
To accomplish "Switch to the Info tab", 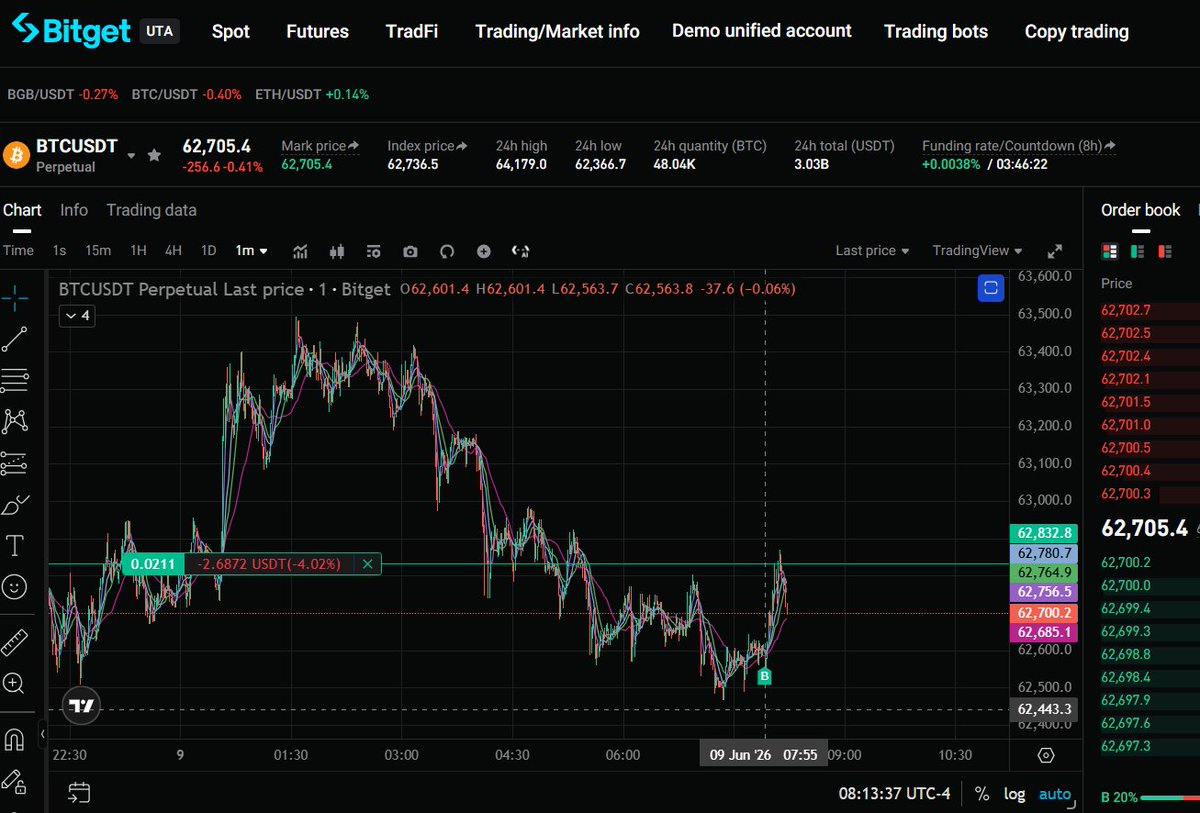I will (74, 210).
